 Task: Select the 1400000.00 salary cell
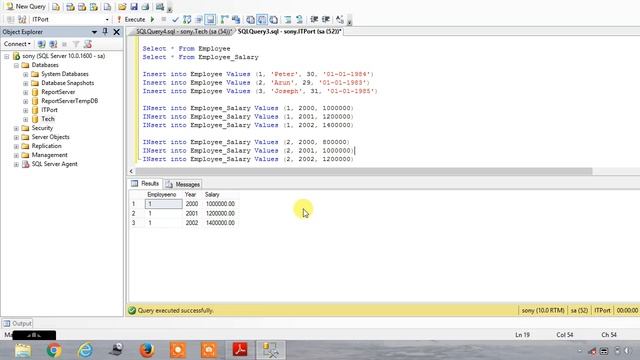point(220,223)
